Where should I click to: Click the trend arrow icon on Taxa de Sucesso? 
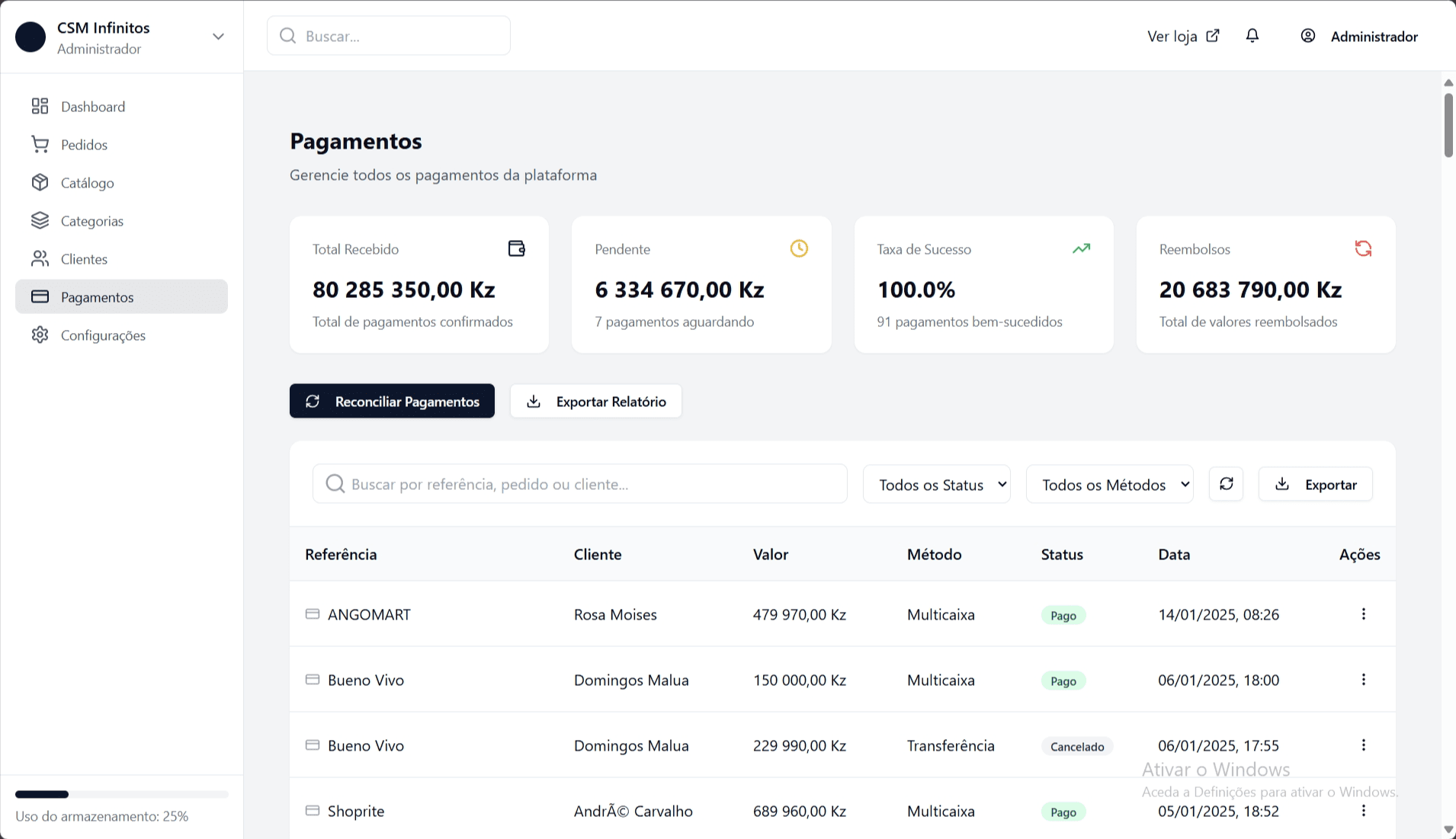coord(1081,248)
